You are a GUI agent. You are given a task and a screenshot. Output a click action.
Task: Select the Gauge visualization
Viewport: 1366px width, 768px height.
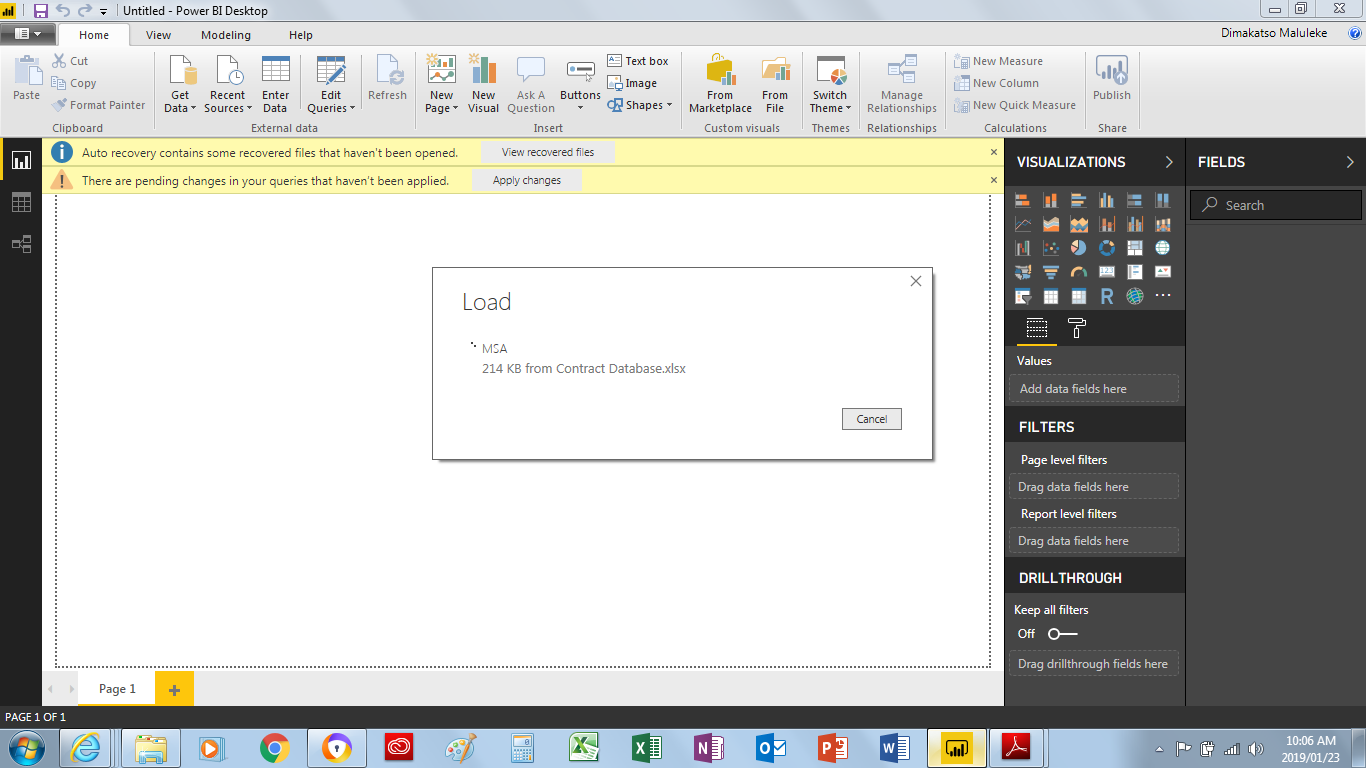pyautogui.click(x=1078, y=272)
